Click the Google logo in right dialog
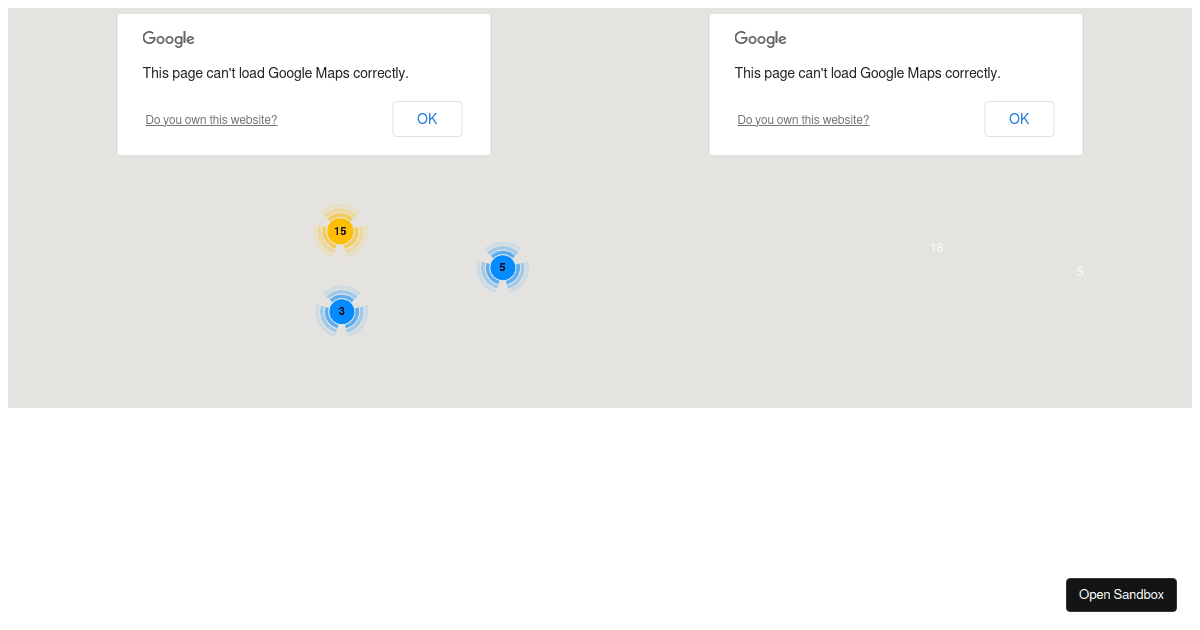The width and height of the screenshot is (1200, 630). (x=760, y=39)
